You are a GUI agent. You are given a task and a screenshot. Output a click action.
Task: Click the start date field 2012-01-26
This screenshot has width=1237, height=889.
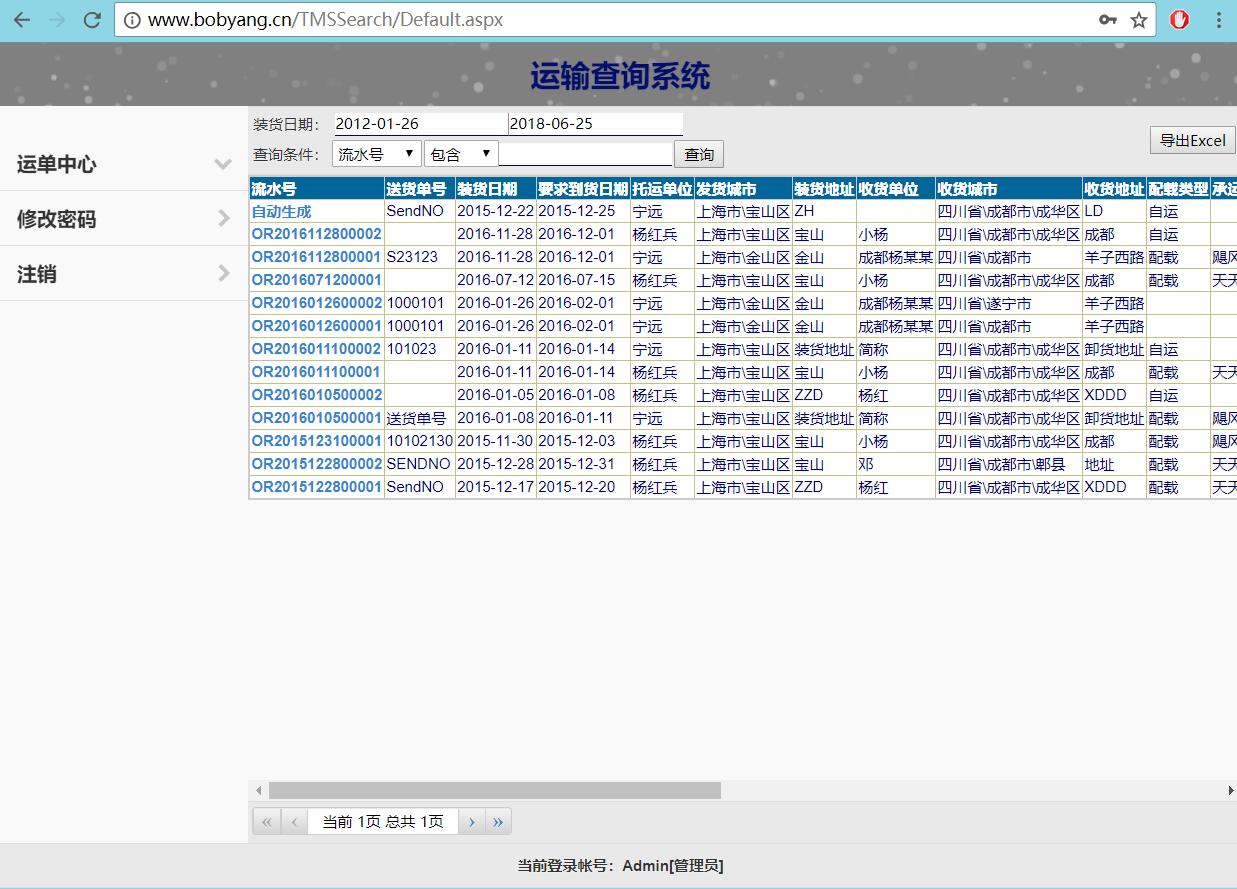pos(420,124)
